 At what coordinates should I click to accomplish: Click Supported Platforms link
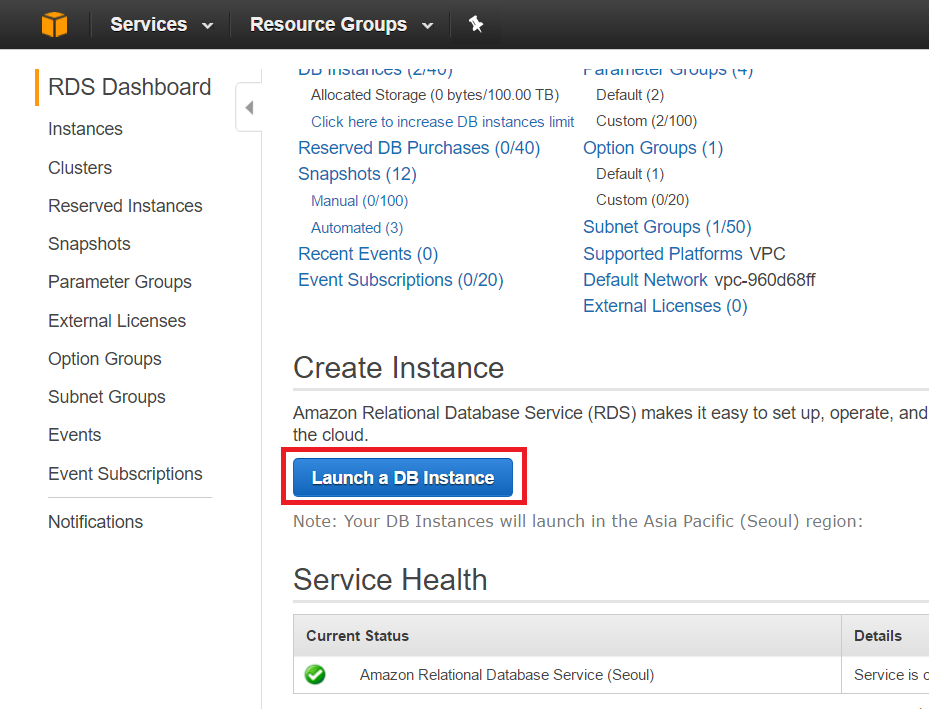[662, 254]
